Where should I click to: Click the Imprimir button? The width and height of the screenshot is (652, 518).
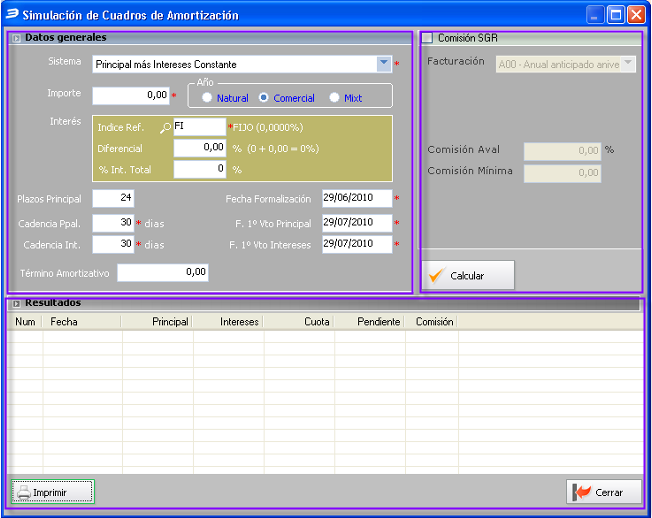[x=52, y=492]
